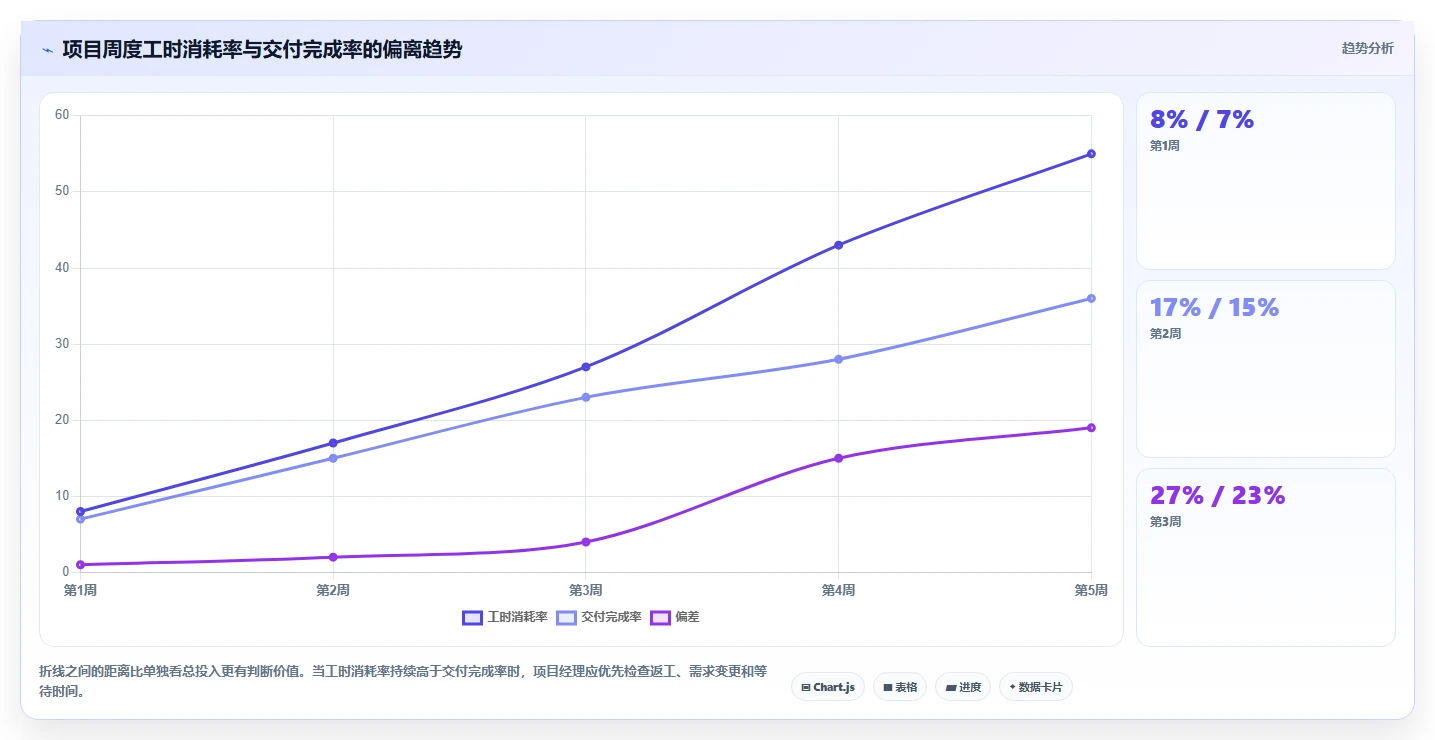1435x740 pixels.
Task: Click the 第5周 x-axis label
Action: click(1091, 590)
